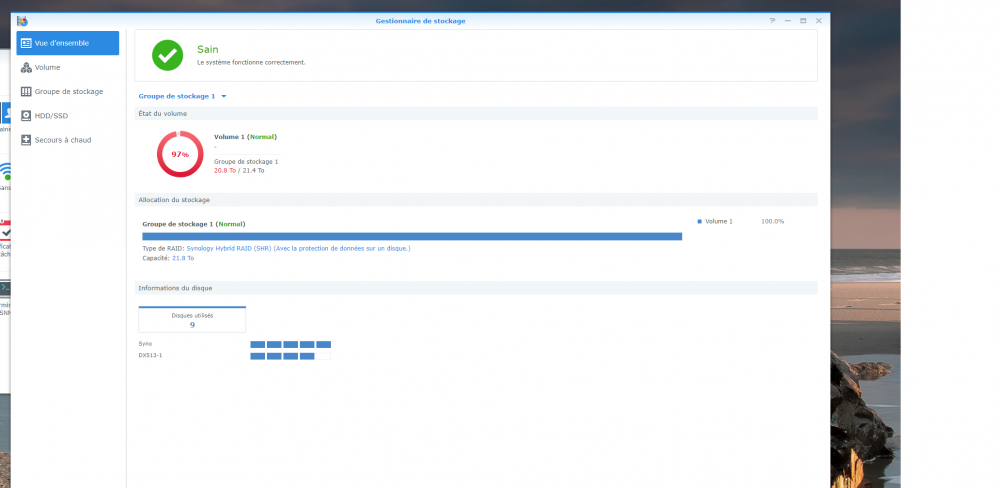Click the green checkmark health status icon

pos(168,55)
